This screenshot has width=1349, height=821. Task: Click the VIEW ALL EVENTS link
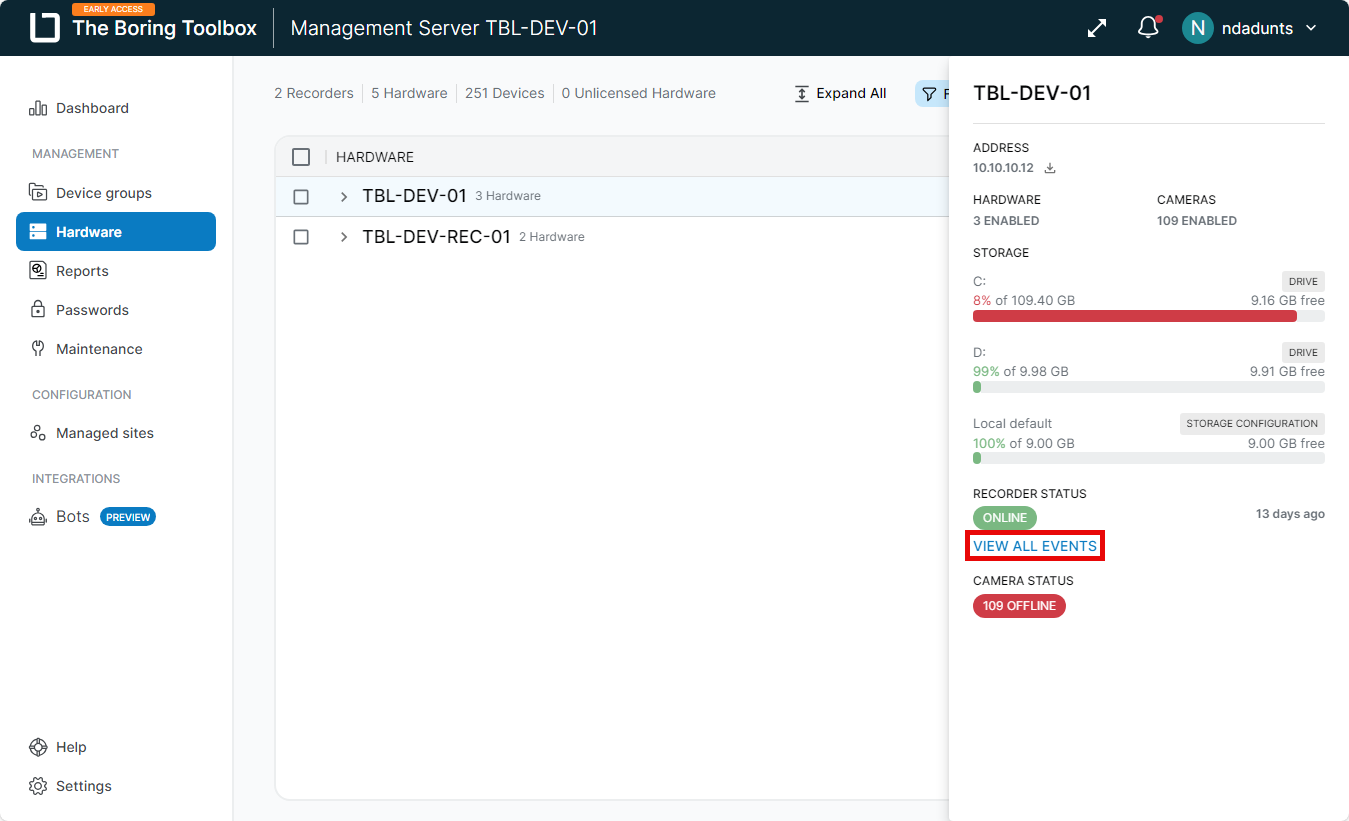[1035, 546]
